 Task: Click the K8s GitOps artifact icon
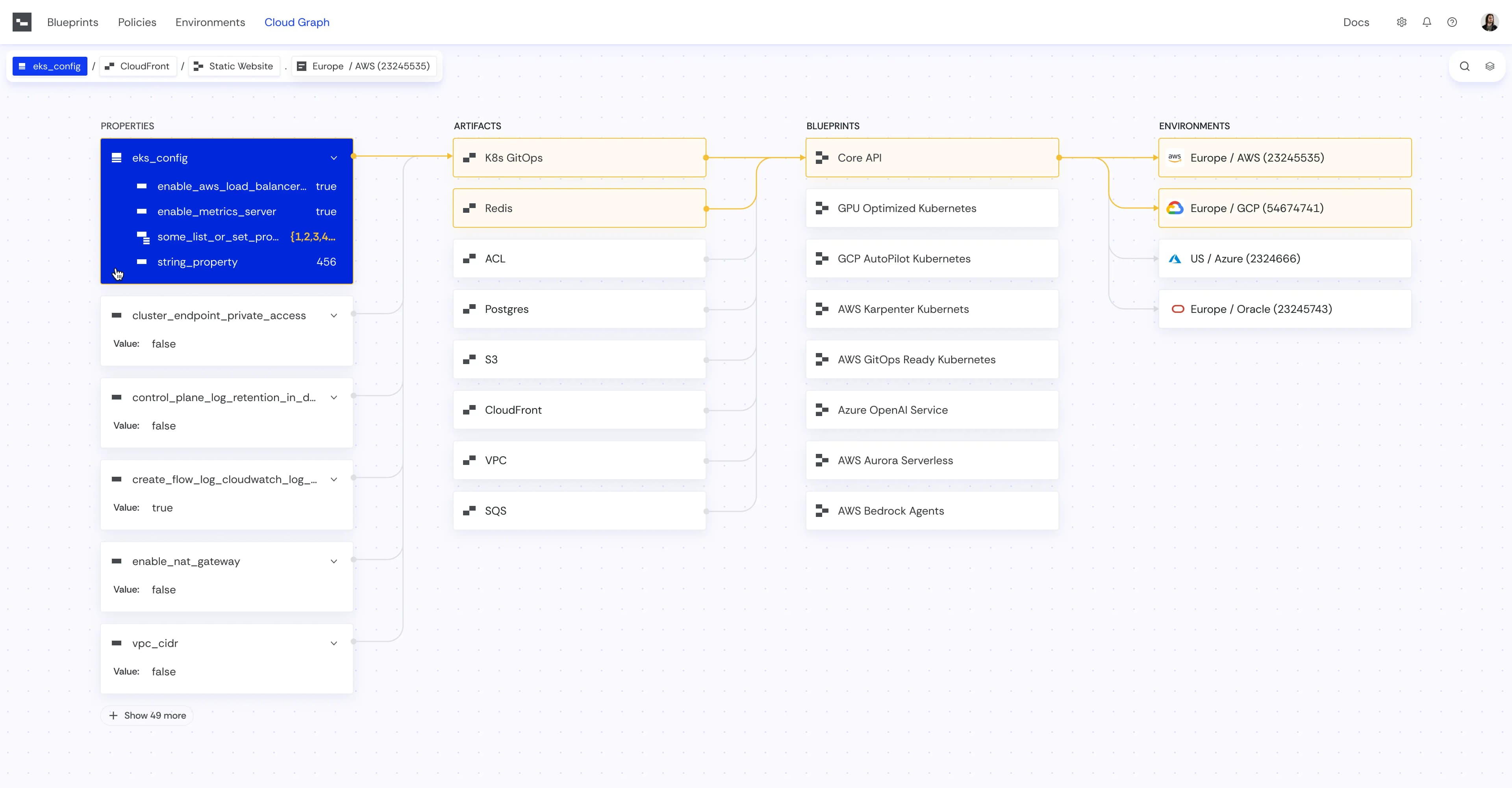(469, 157)
